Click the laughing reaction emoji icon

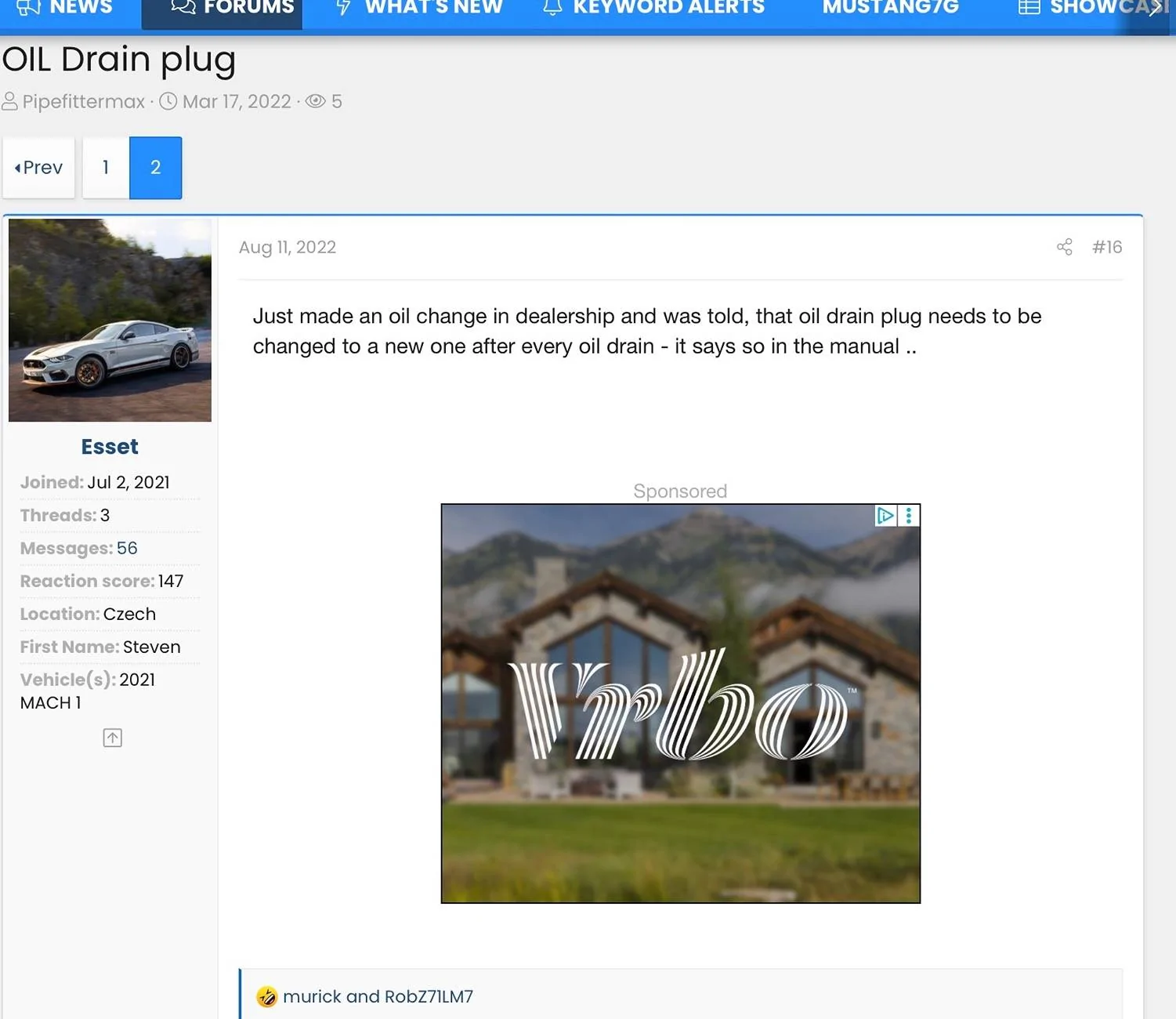coord(267,997)
